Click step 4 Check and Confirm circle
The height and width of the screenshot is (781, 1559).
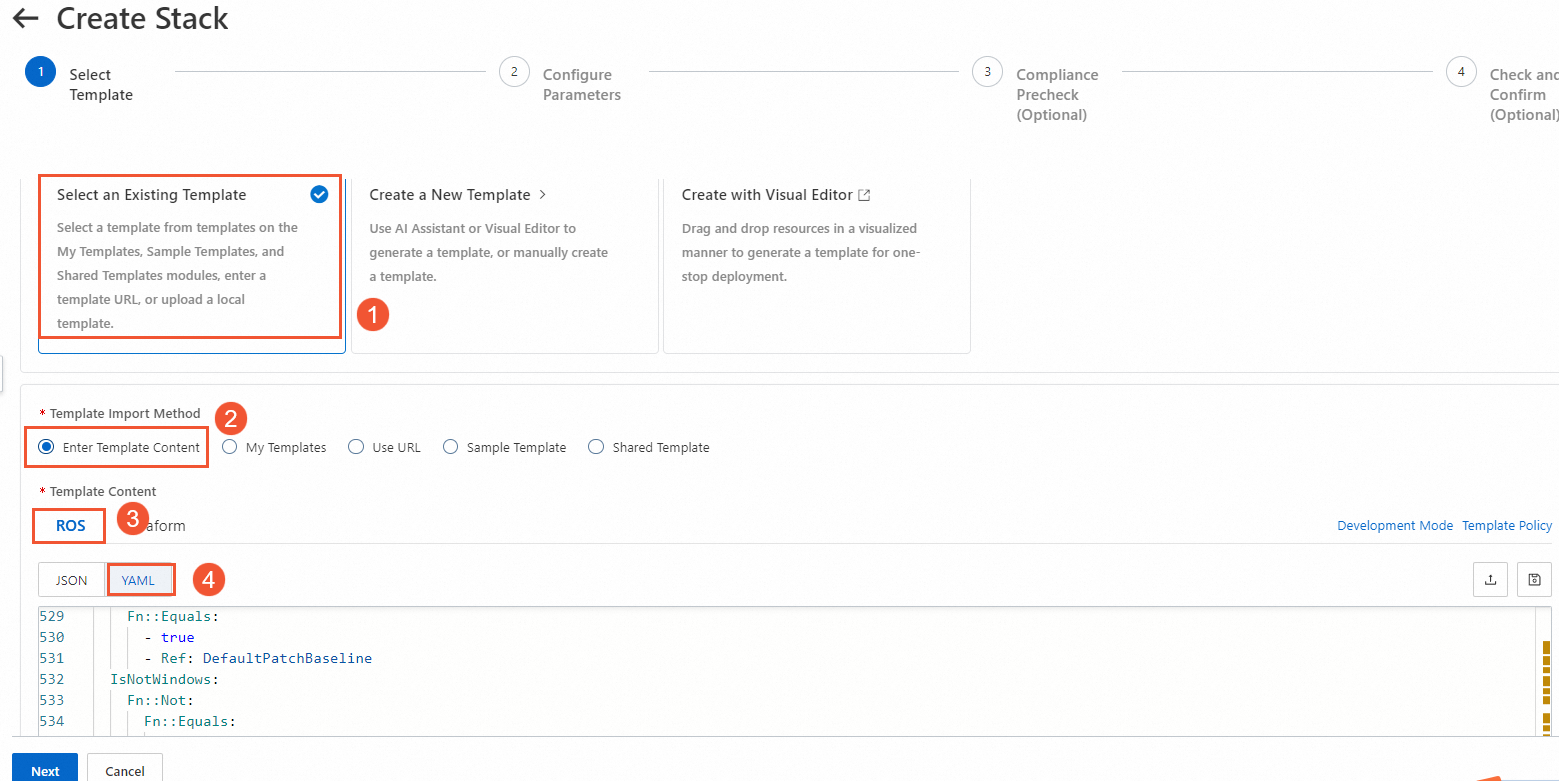tap(1461, 72)
